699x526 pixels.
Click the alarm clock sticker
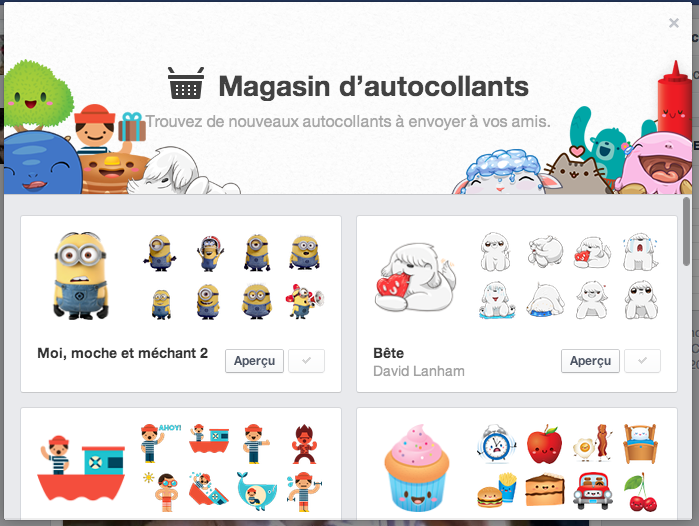[496, 444]
